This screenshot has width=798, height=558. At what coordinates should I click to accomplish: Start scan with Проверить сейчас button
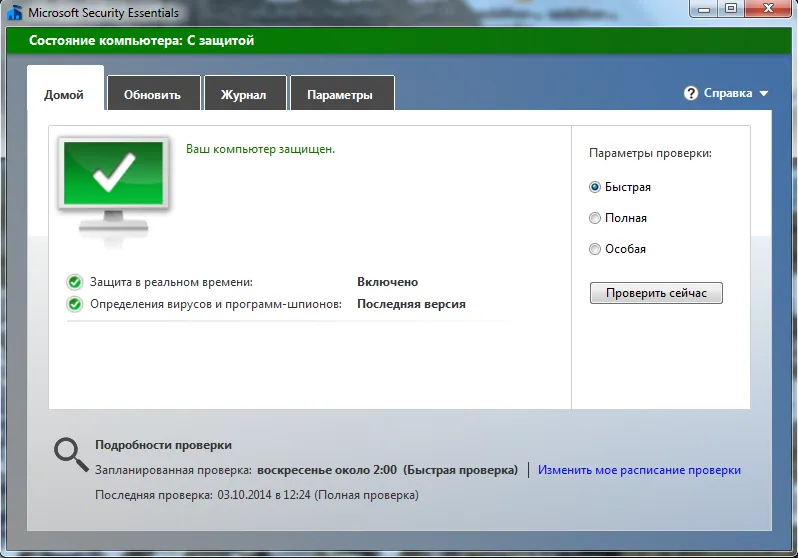[656, 293]
